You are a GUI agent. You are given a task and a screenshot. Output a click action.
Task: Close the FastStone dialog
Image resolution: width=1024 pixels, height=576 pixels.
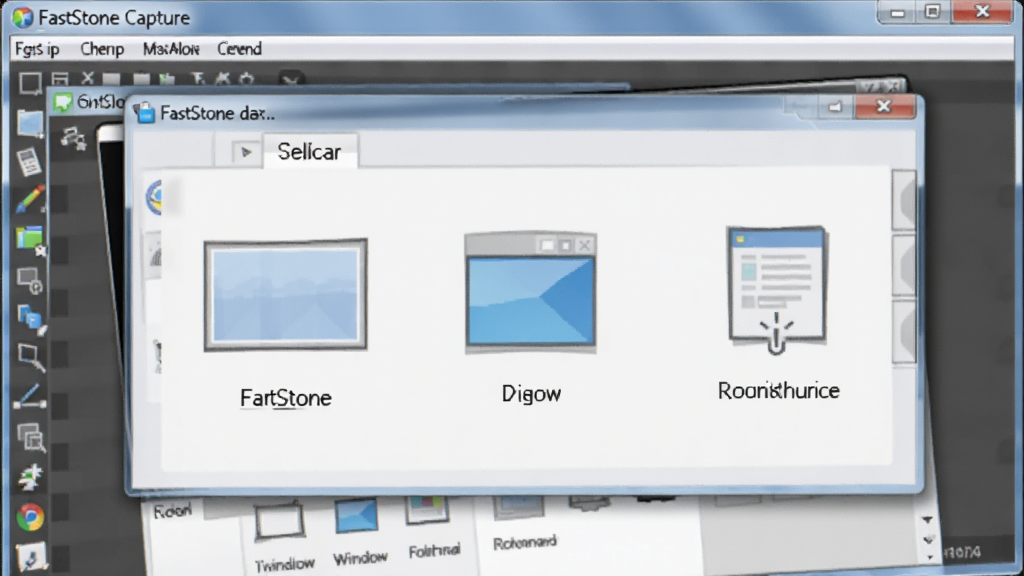pyautogui.click(x=884, y=106)
